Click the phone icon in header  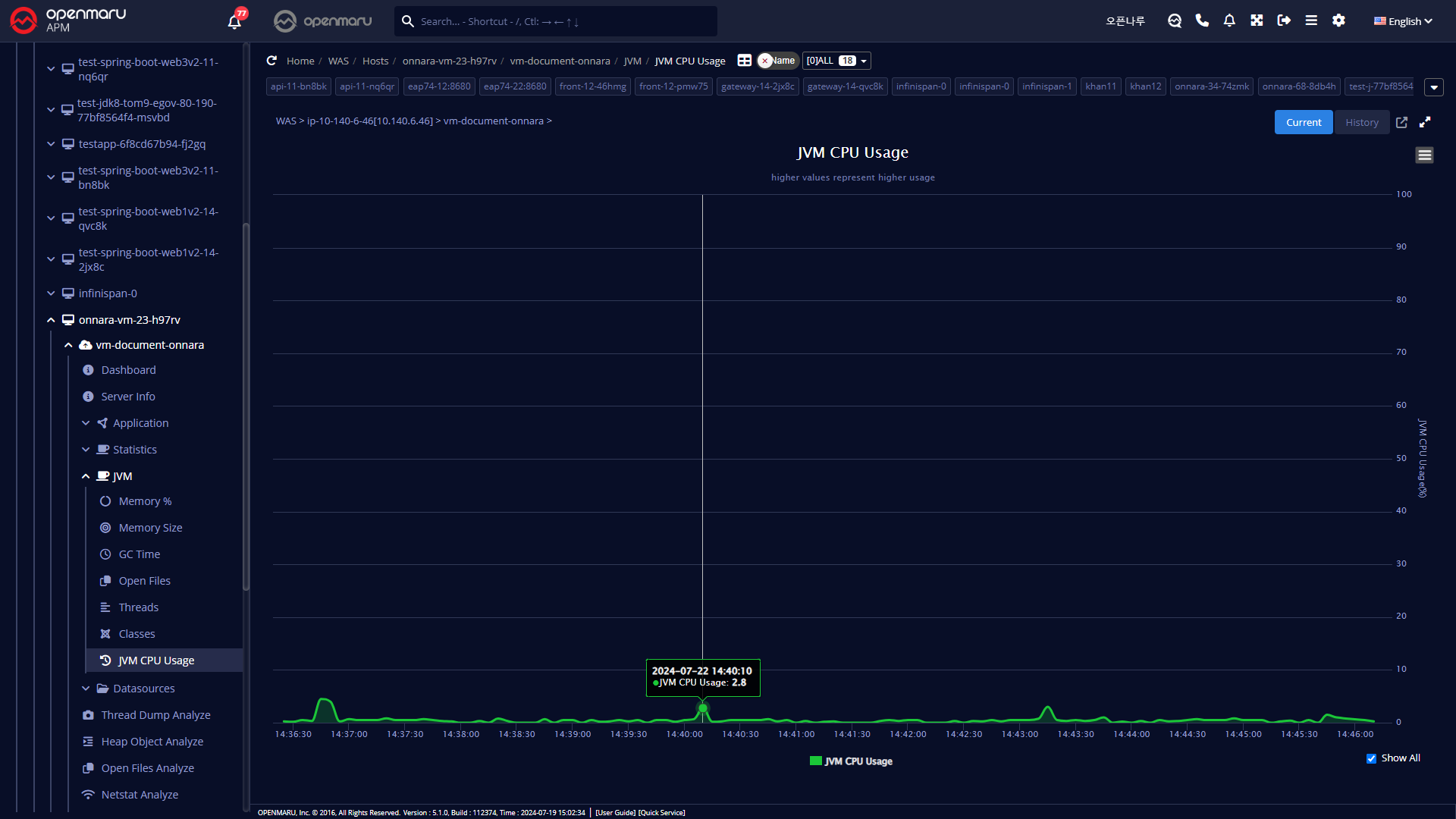1202,20
